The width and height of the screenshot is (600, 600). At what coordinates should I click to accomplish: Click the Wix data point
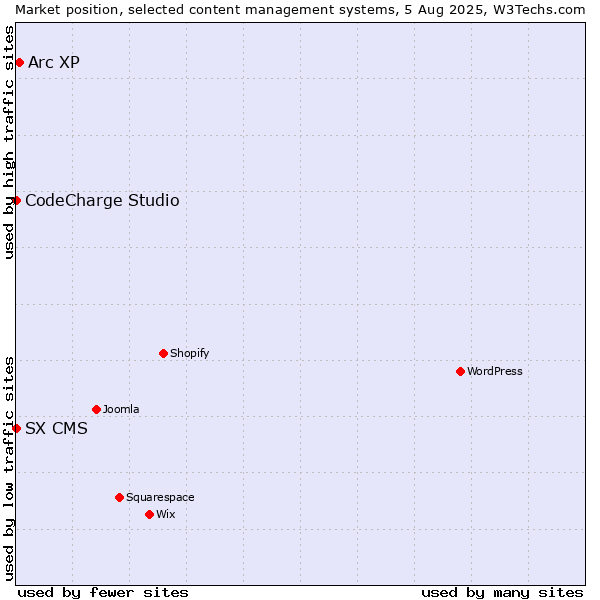pyautogui.click(x=150, y=515)
